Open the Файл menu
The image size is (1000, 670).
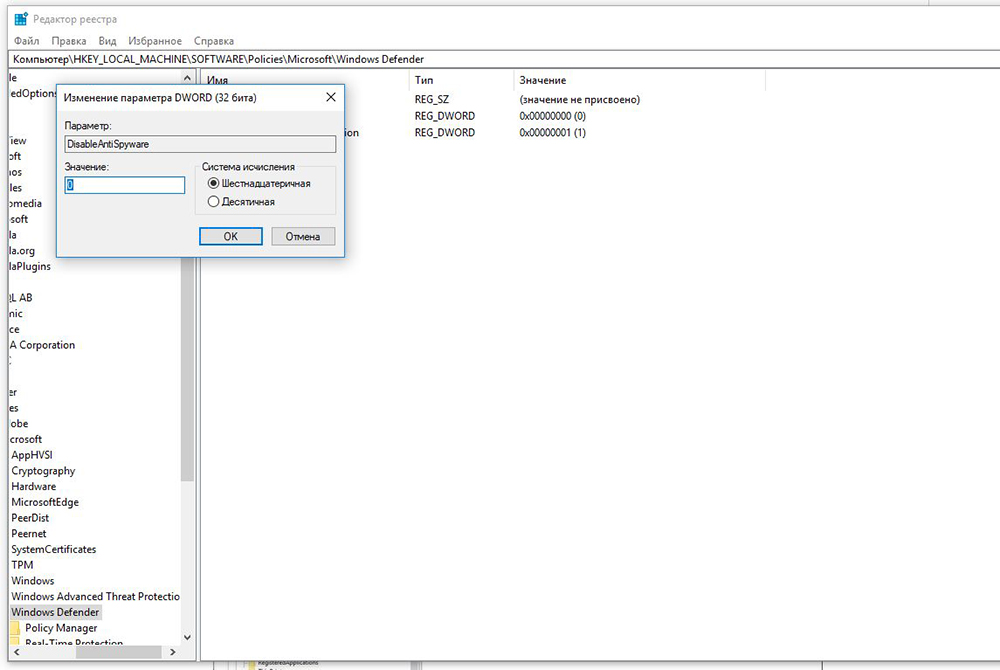[x=27, y=41]
